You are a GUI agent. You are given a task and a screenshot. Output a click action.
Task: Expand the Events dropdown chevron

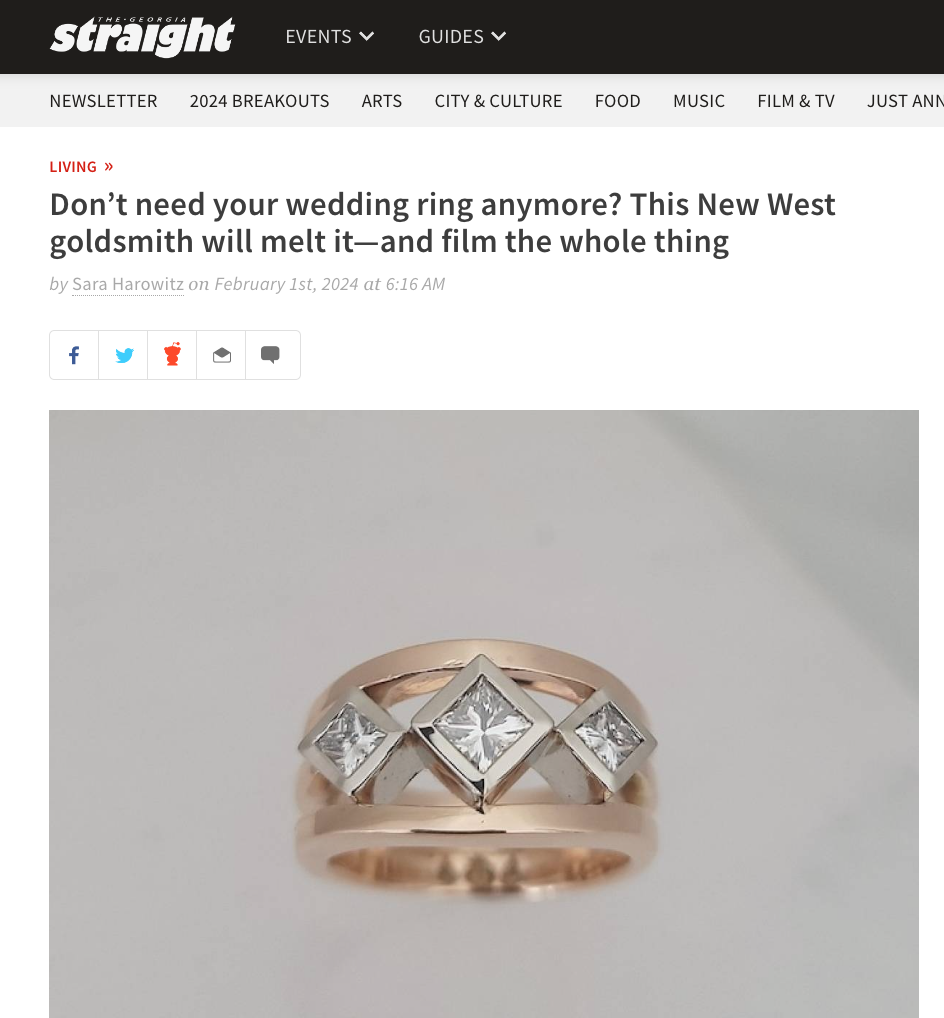click(367, 36)
